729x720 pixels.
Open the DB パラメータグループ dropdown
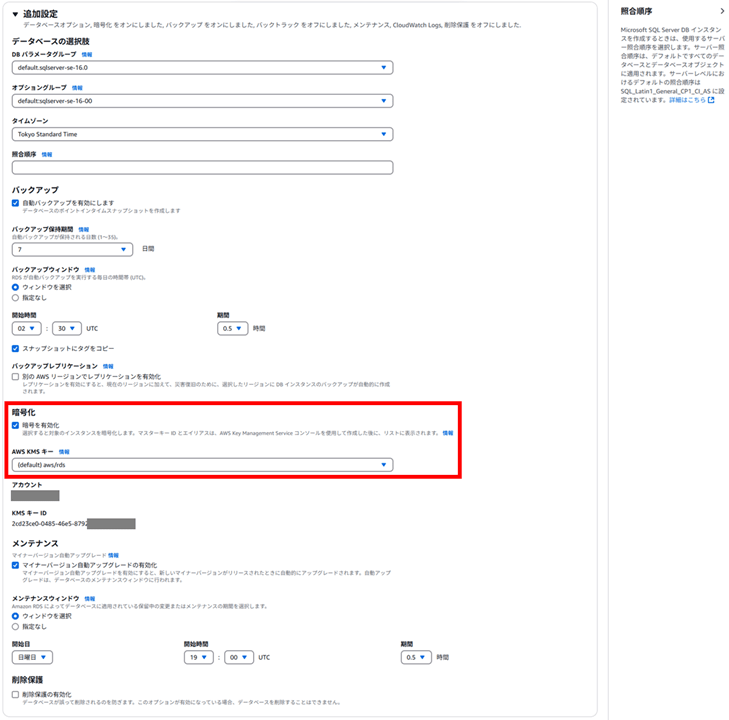(202, 67)
